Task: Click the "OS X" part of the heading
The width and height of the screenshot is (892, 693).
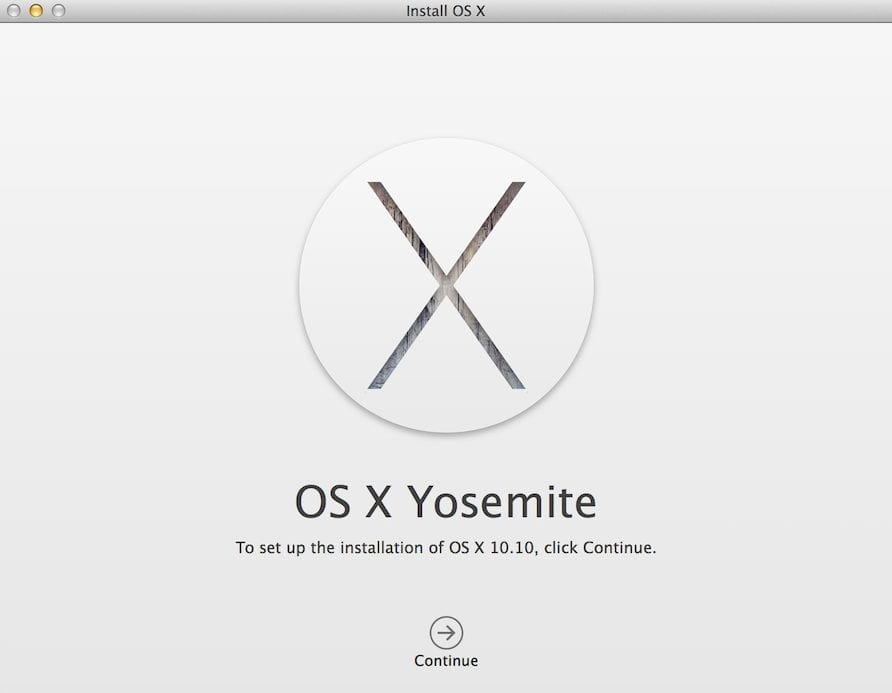Action: click(342, 502)
